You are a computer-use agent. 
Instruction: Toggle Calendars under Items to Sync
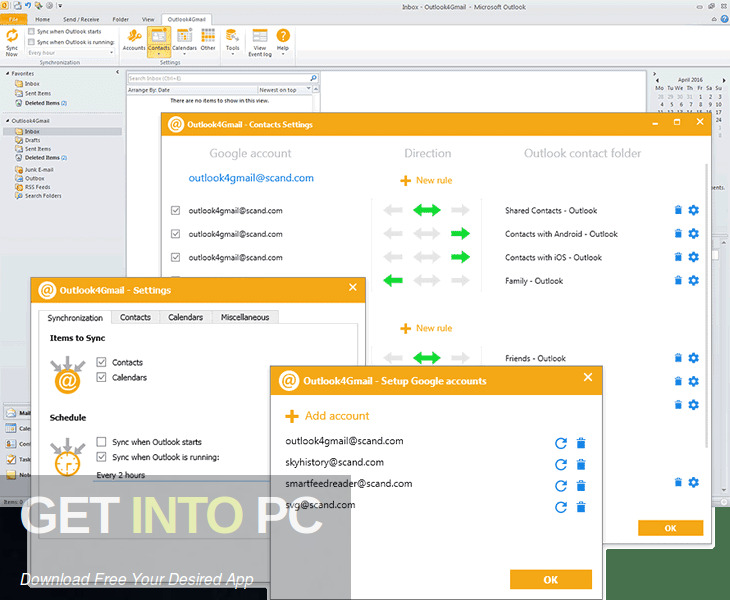(x=101, y=377)
